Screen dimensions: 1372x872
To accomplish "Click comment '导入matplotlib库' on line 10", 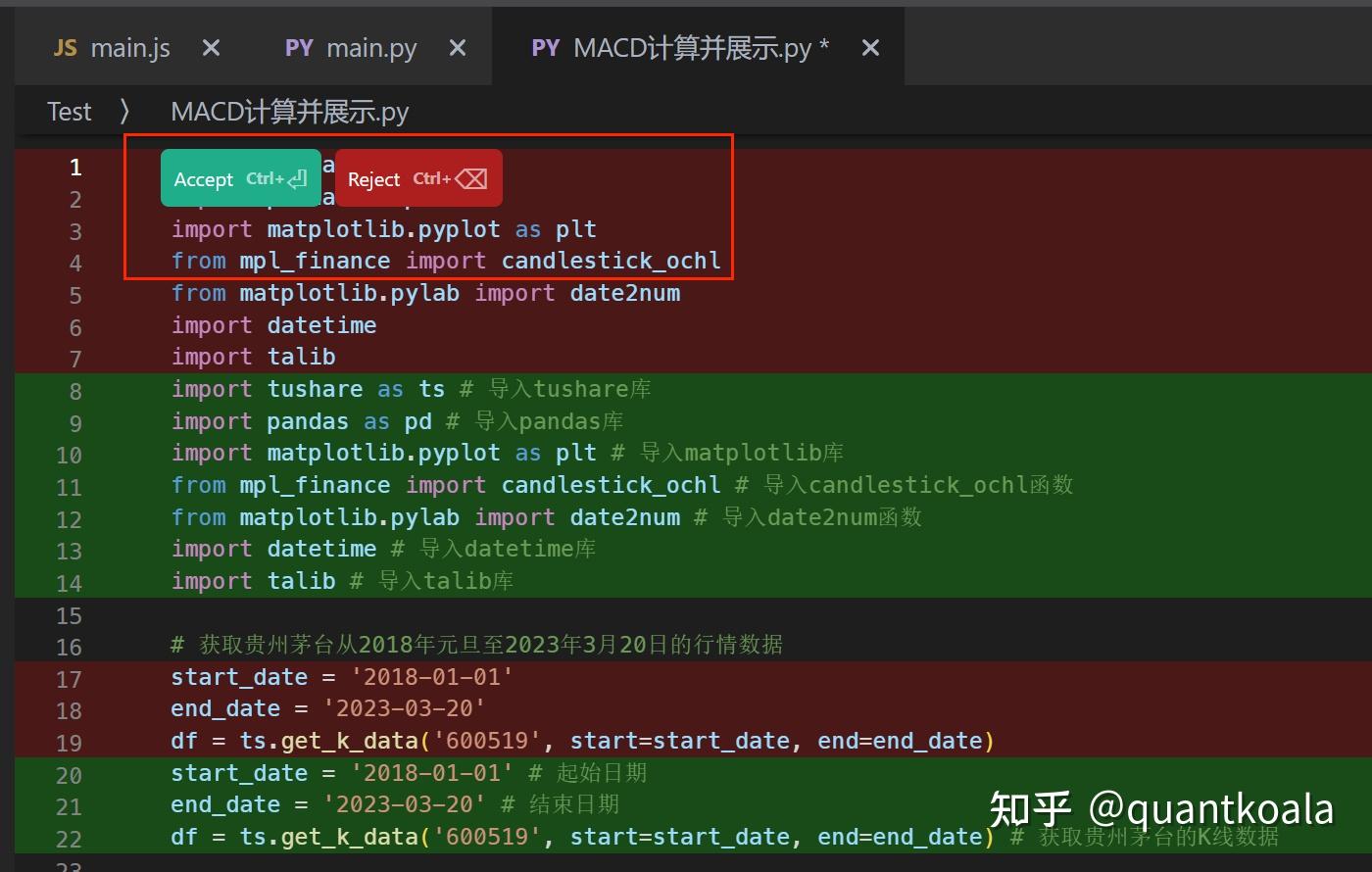I will pyautogui.click(x=742, y=453).
